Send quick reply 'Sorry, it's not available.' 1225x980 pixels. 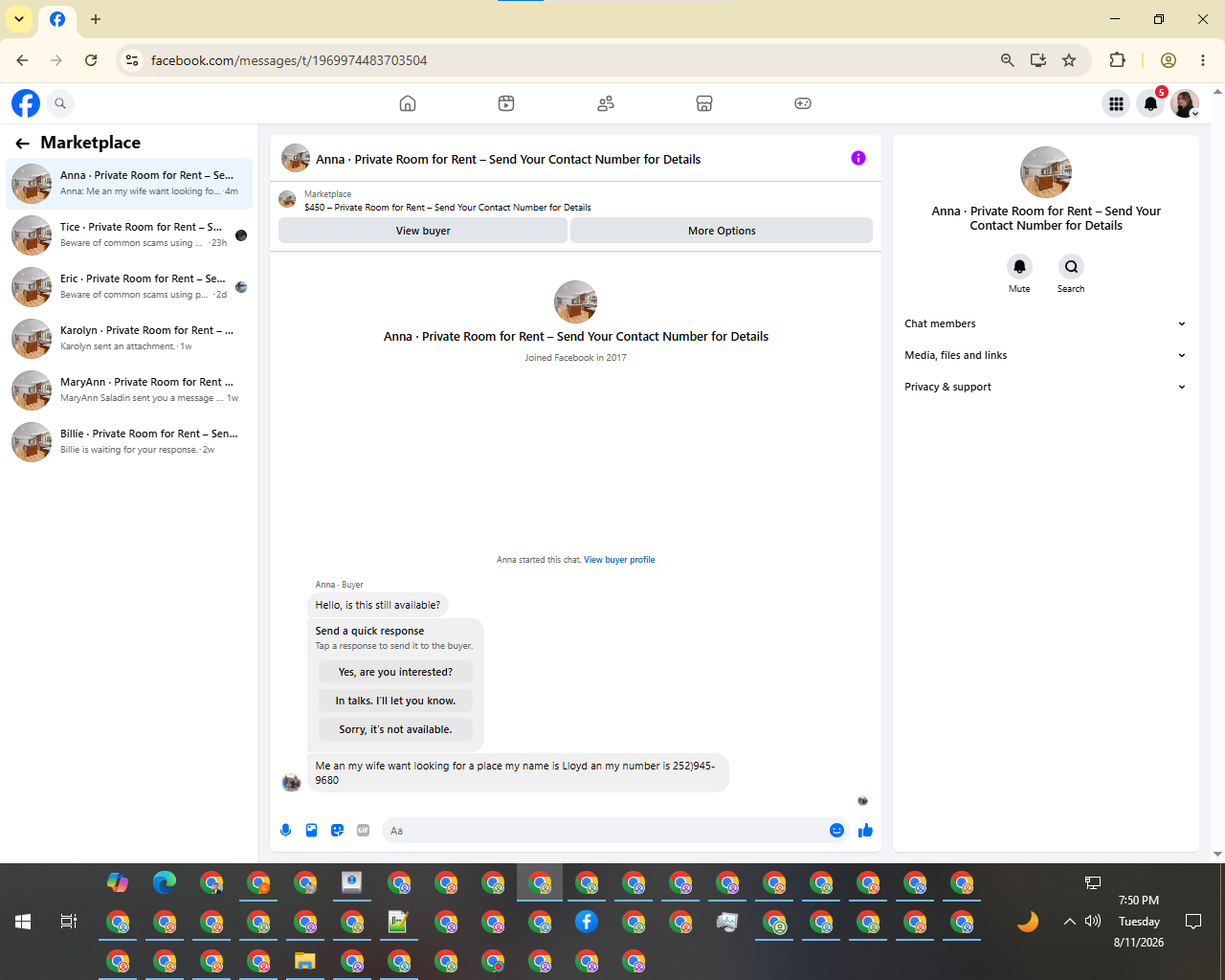tap(395, 729)
